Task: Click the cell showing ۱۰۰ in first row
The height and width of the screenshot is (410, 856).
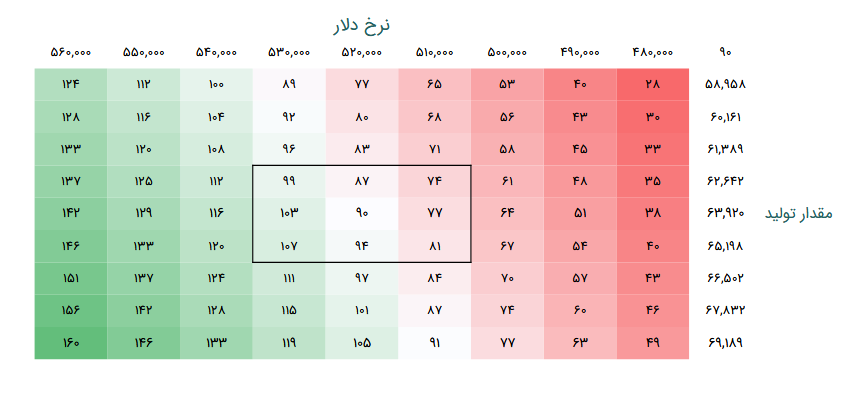Action: [x=216, y=84]
